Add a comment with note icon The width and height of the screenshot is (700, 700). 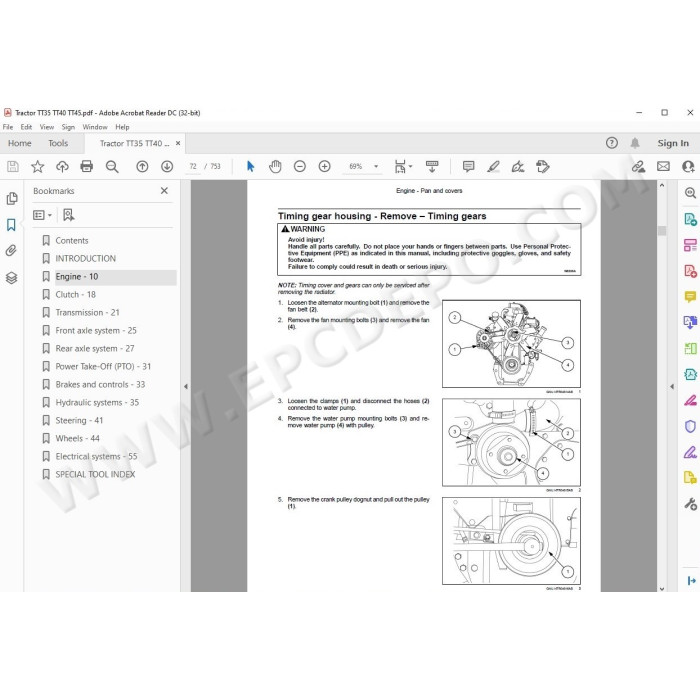coord(468,167)
